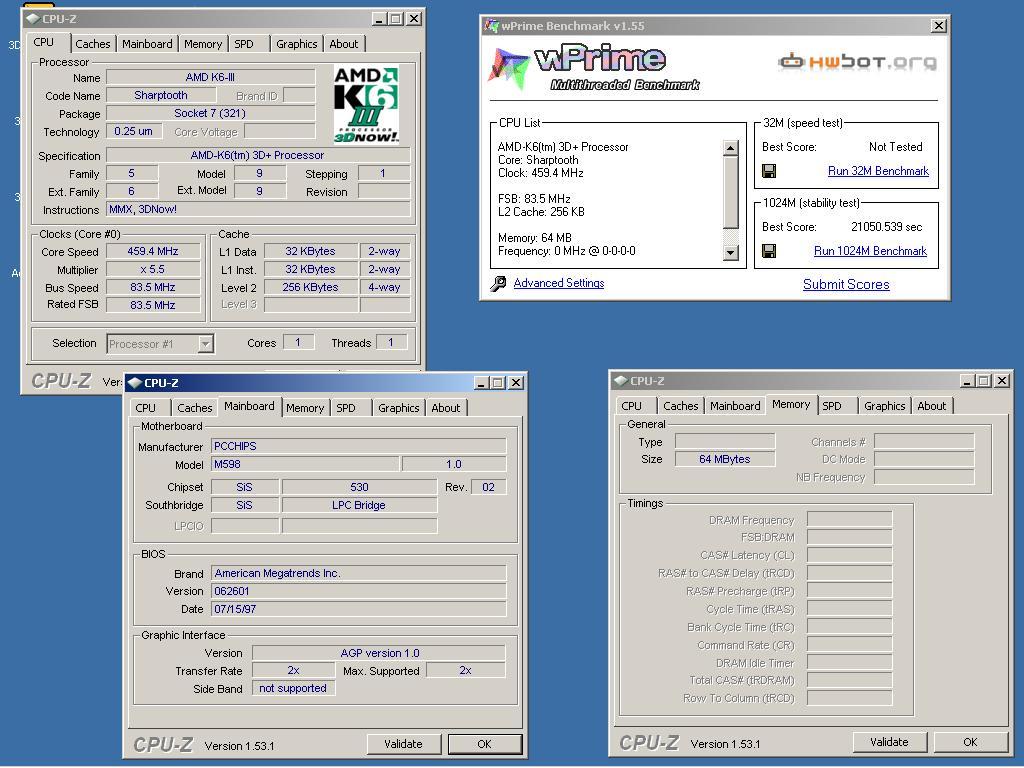Viewport: 1024px width, 768px height.
Task: Switch to Memory tab in Mainboard CPU-Z window
Action: (305, 408)
